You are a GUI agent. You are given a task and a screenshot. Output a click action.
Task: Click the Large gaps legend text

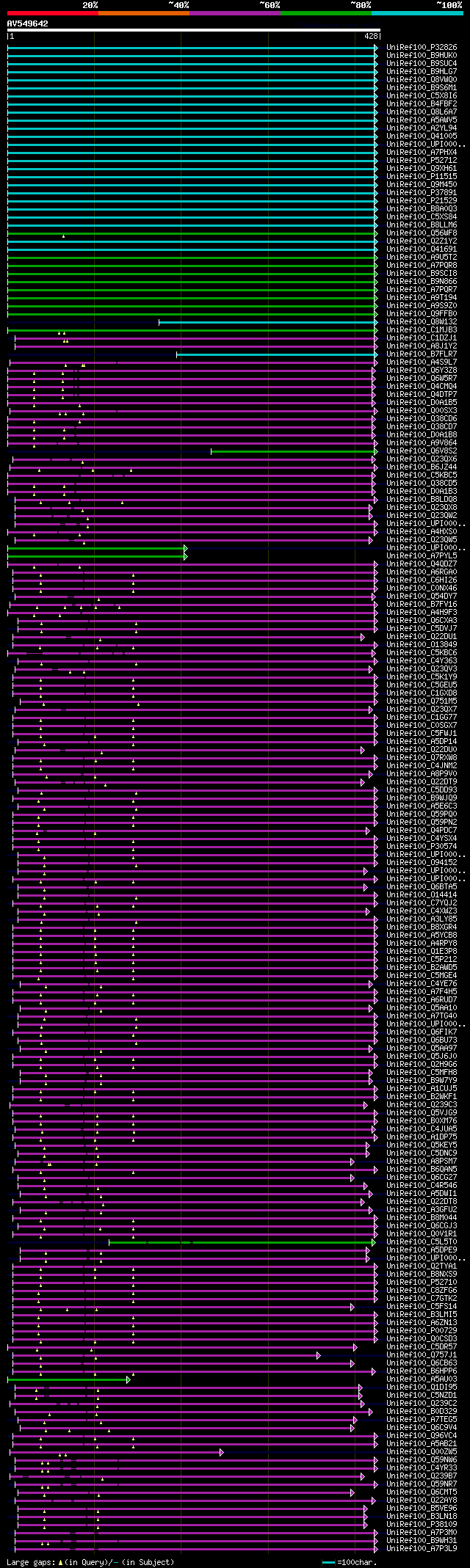pyautogui.click(x=90, y=1561)
